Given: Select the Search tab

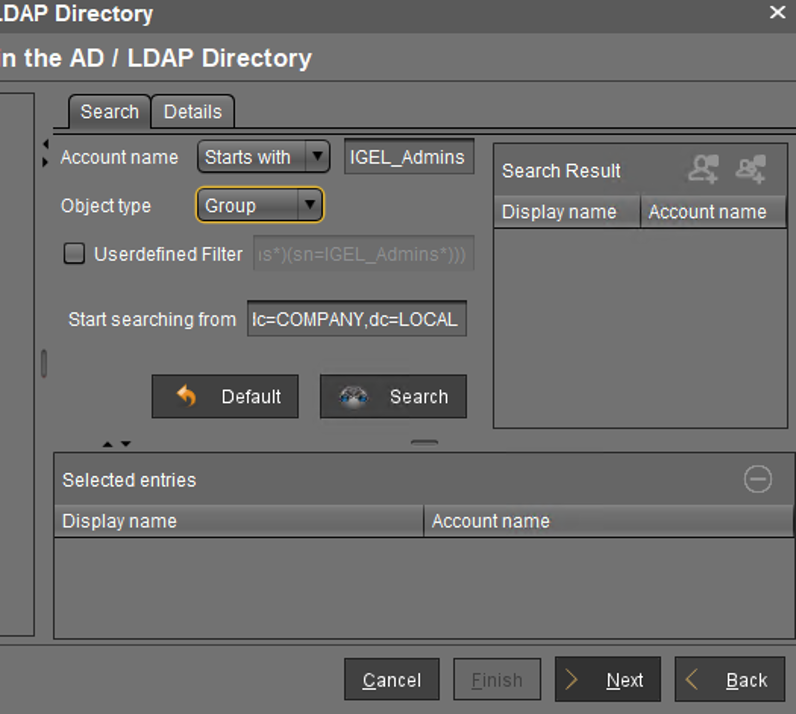Looking at the screenshot, I should pos(110,112).
